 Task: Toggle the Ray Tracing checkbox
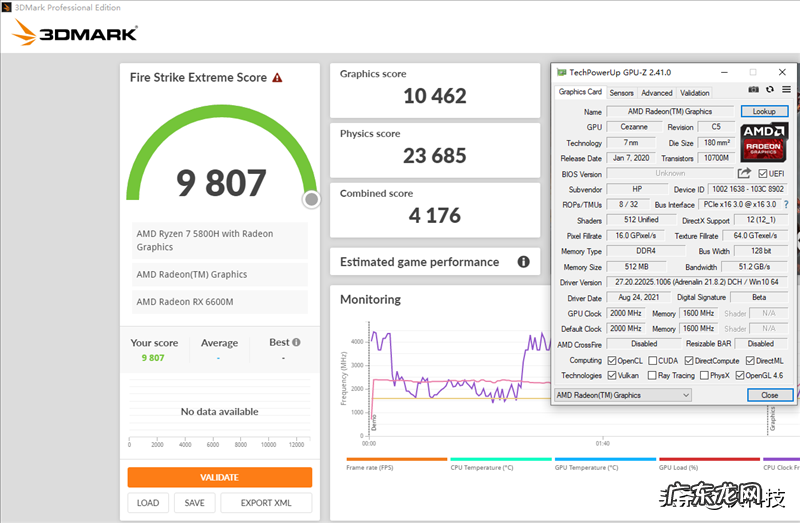pyautogui.click(x=653, y=376)
